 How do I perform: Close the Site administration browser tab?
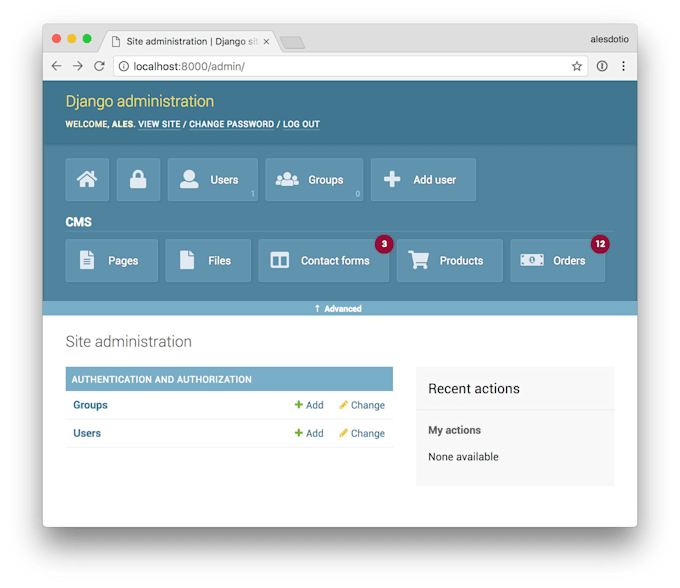coord(266,41)
